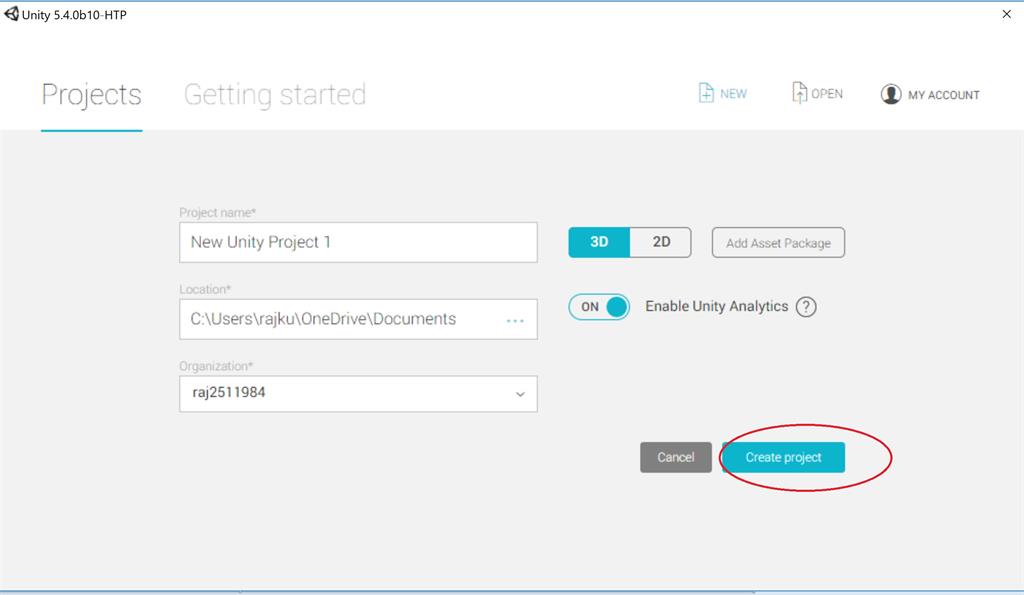Select the 3D project mode

(599, 242)
